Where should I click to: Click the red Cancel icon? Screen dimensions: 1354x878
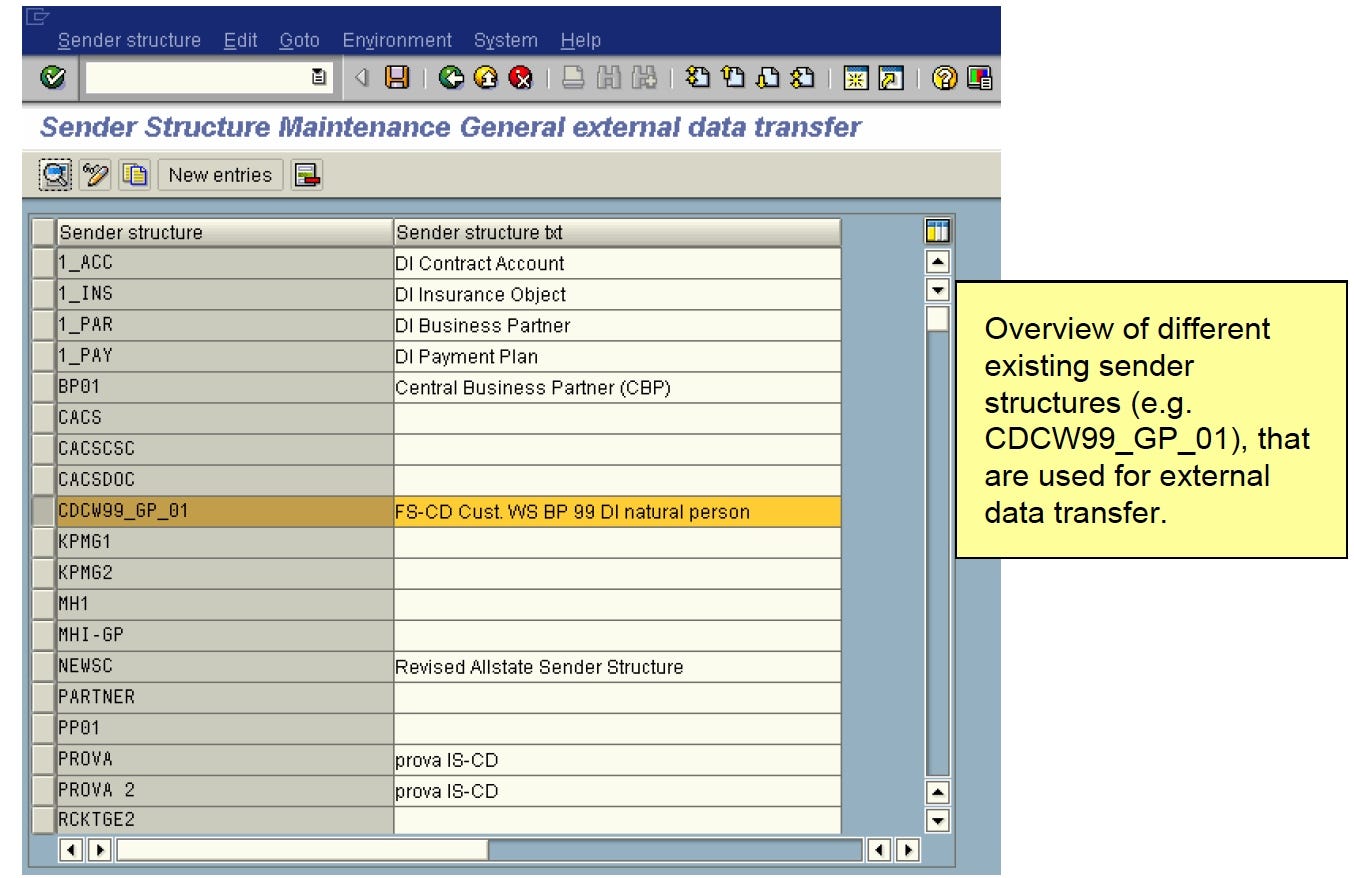click(520, 78)
